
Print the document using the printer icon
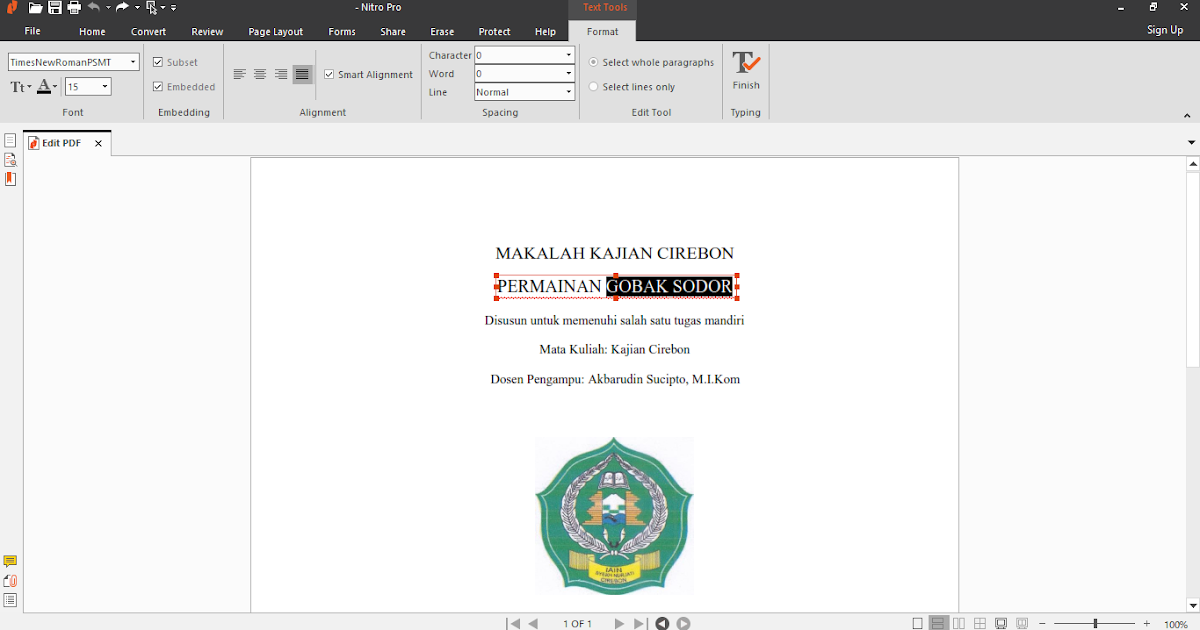pyautogui.click(x=74, y=8)
